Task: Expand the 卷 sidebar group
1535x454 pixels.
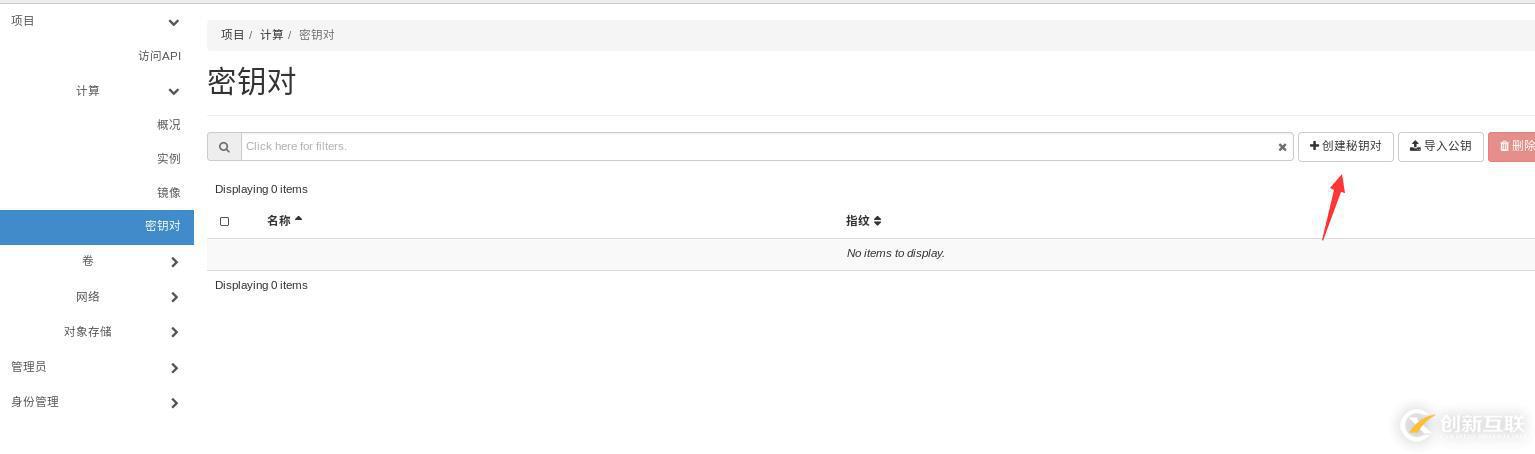Action: click(x=174, y=262)
